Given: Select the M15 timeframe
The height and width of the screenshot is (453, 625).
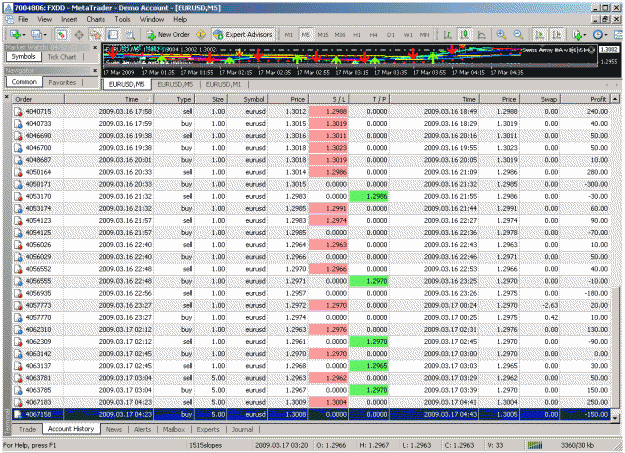Looking at the screenshot, I should click(x=323, y=35).
